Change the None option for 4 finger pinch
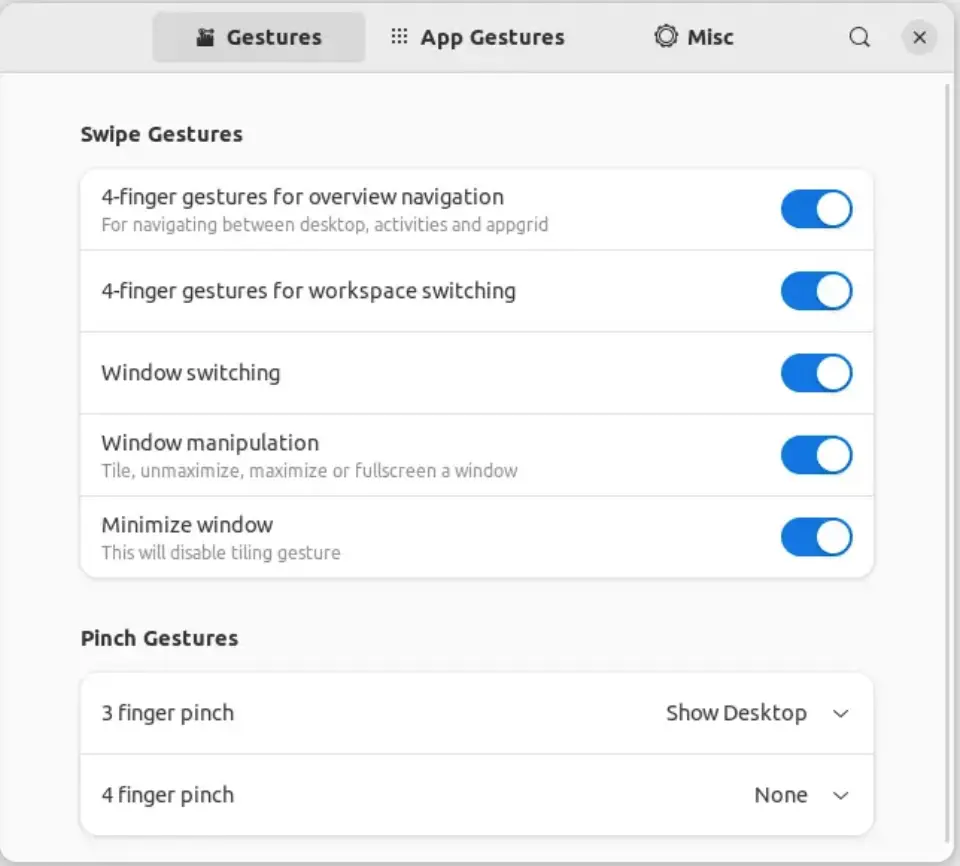This screenshot has width=960, height=866. (x=781, y=795)
